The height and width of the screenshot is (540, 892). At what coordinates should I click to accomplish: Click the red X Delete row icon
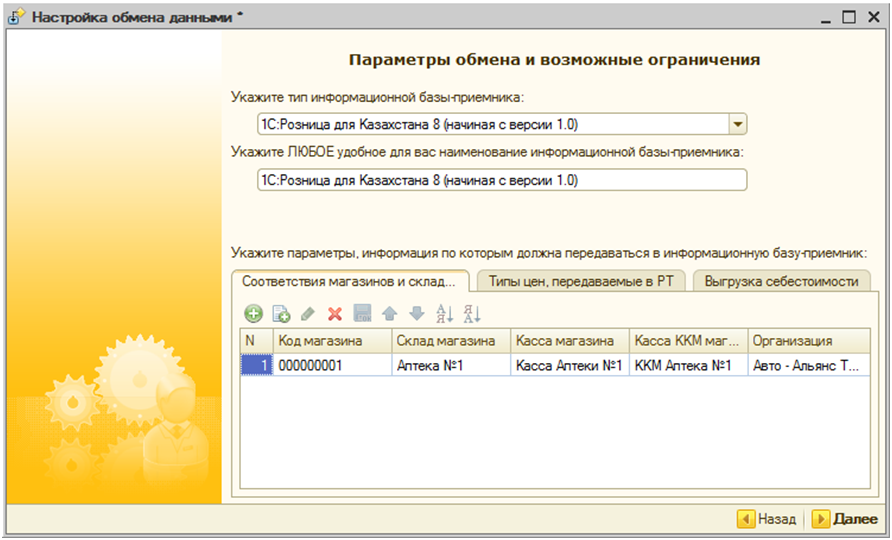click(335, 314)
